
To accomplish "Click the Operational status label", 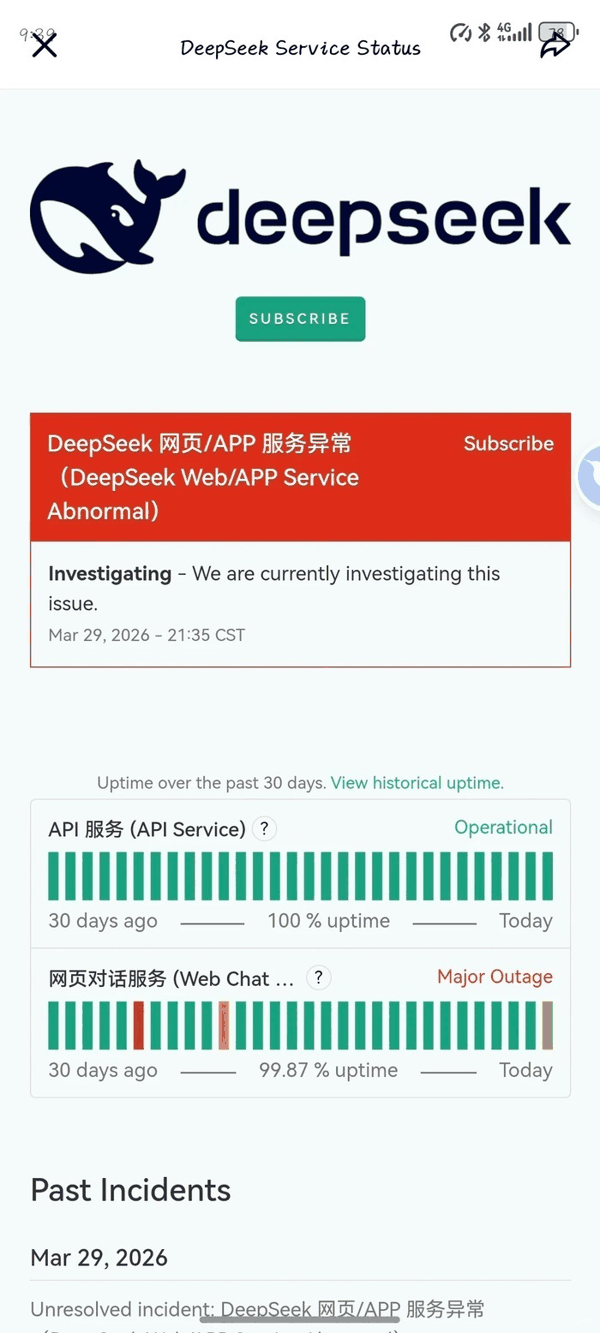I will pyautogui.click(x=503, y=828).
